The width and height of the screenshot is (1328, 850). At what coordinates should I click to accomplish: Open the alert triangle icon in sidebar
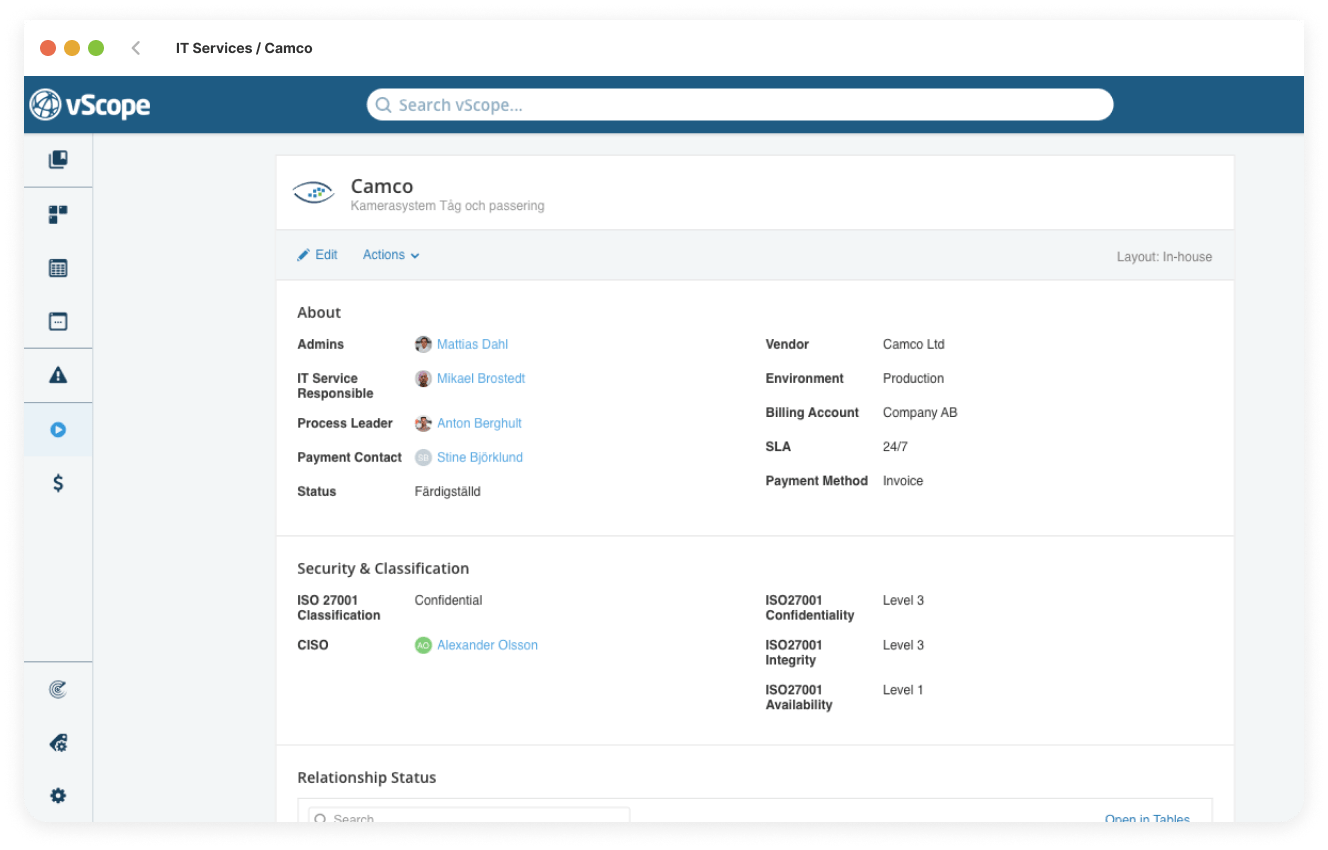(x=58, y=375)
